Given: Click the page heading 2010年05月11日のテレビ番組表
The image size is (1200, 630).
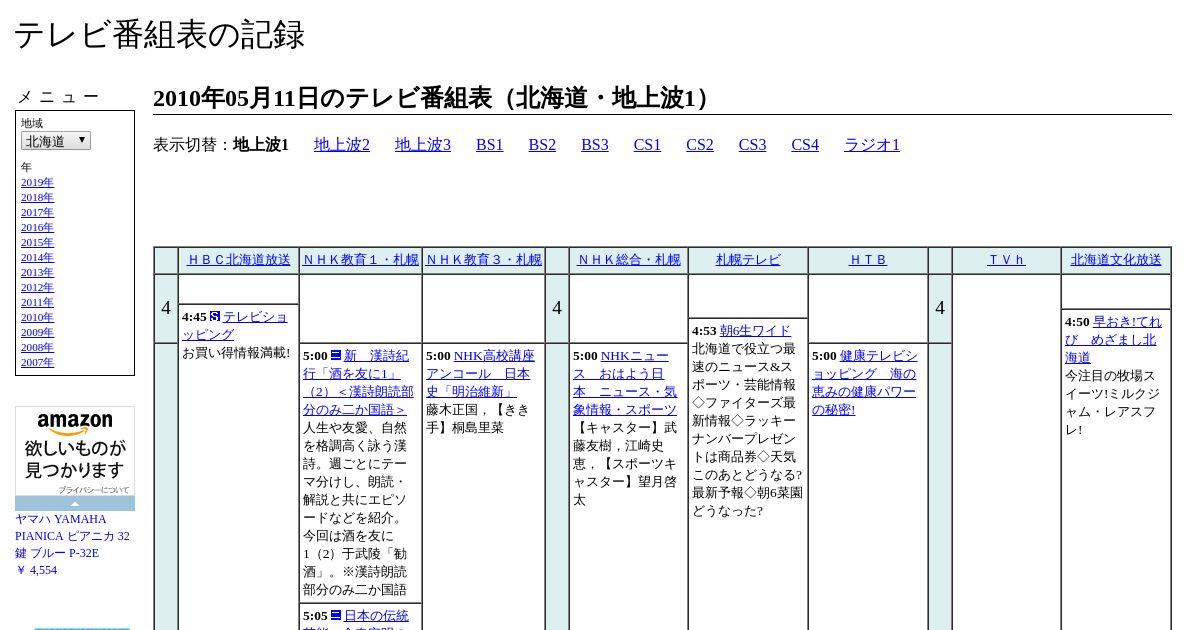Looking at the screenshot, I should (435, 98).
